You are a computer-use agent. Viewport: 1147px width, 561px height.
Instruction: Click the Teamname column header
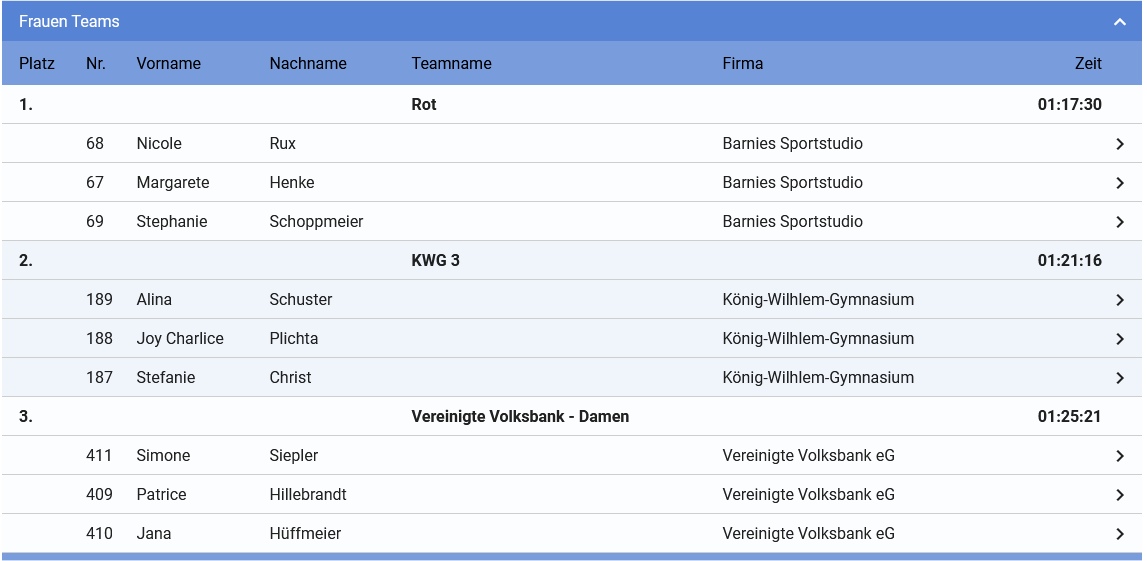pyautogui.click(x=451, y=64)
